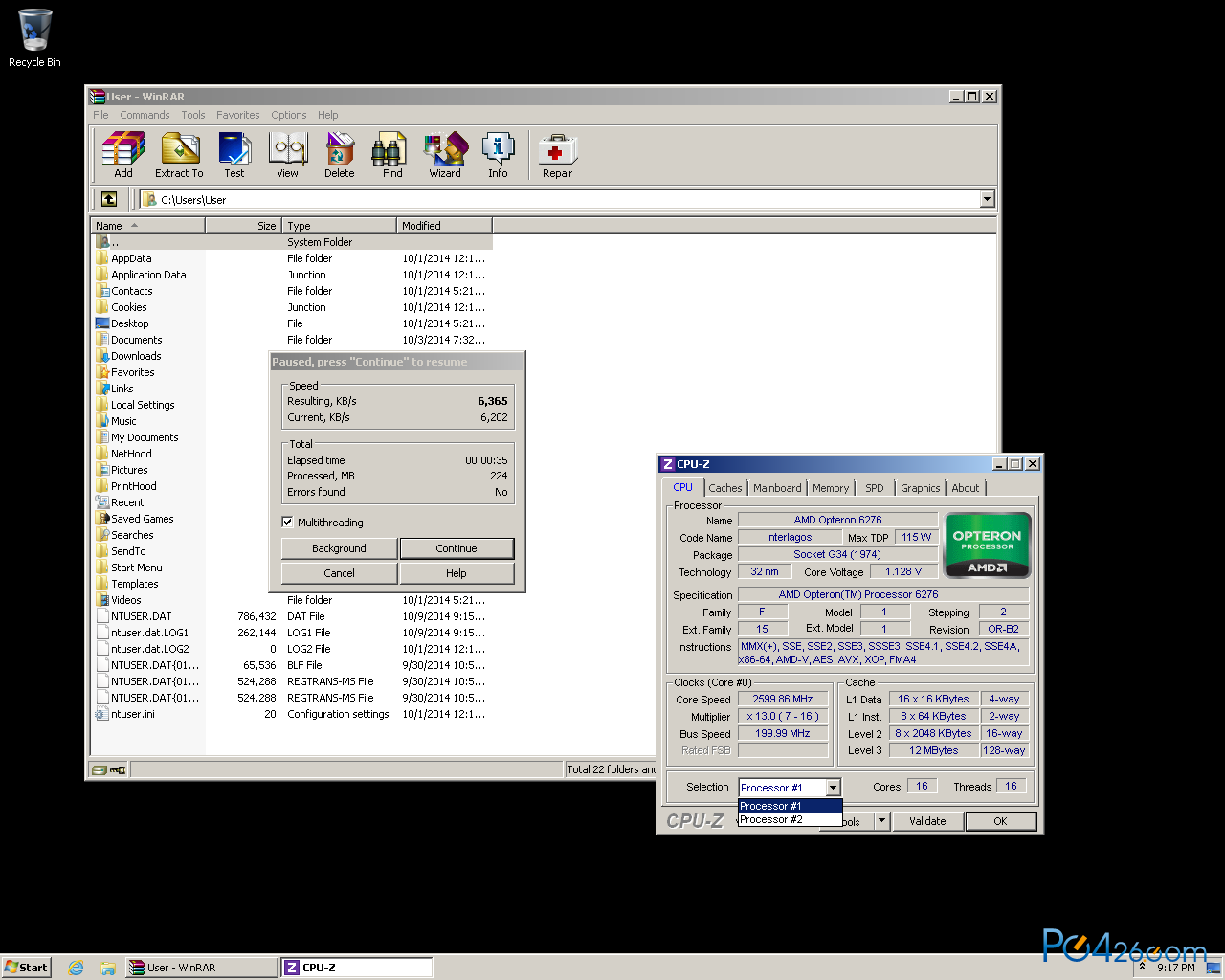Click the View toolbar icon
1225x980 pixels.
tap(288, 155)
